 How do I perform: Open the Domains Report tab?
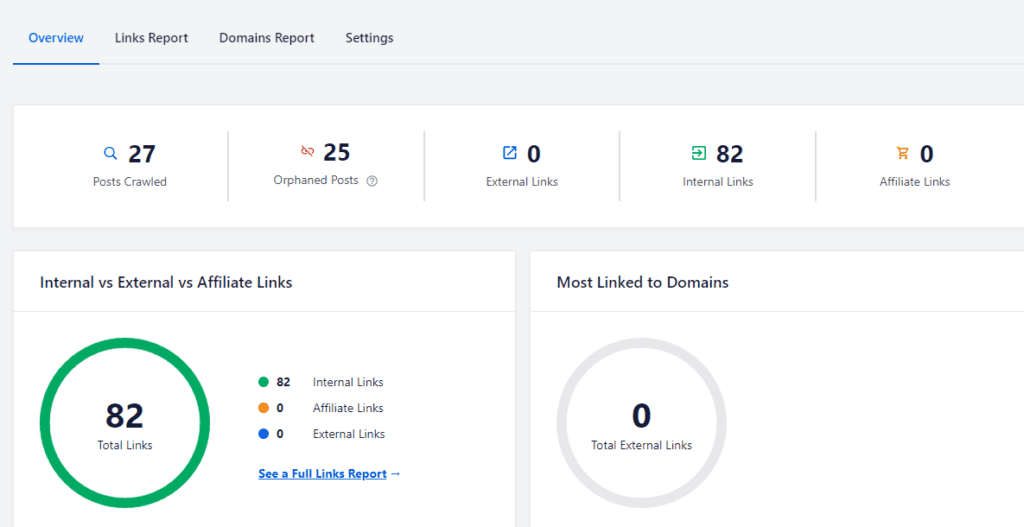(x=266, y=38)
